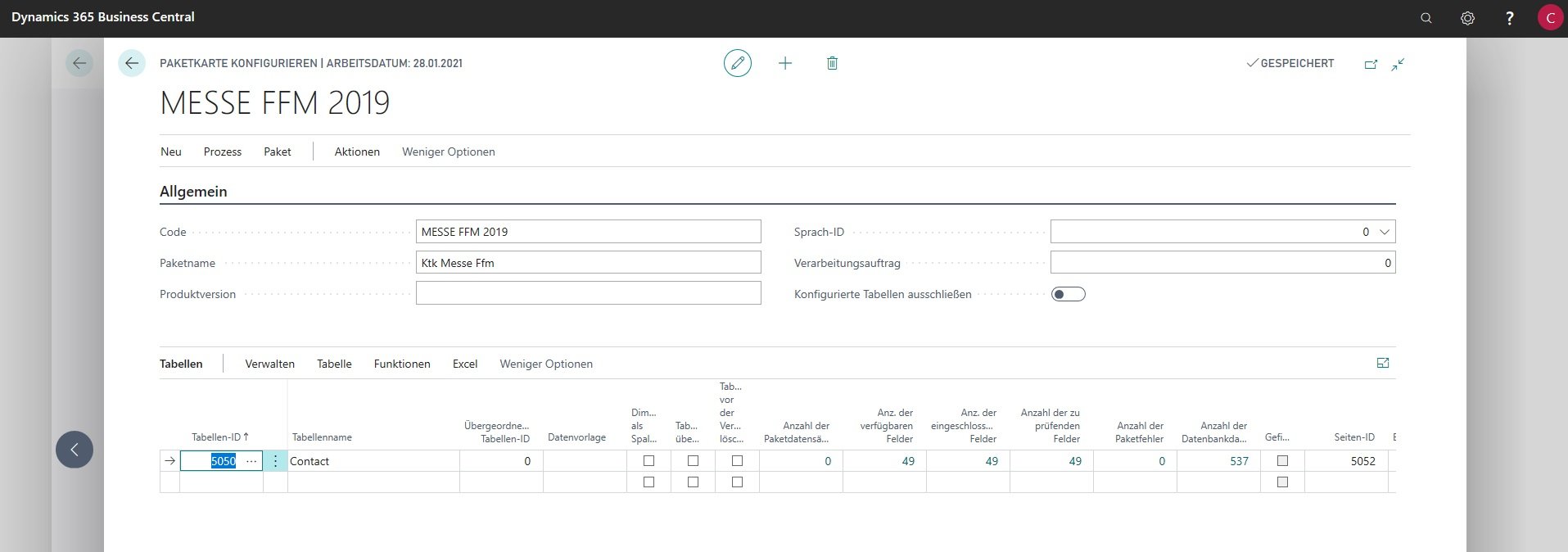Open Anzahl der Paketdatensä... value 0
This screenshot has width=1568, height=552.
[x=828, y=461]
